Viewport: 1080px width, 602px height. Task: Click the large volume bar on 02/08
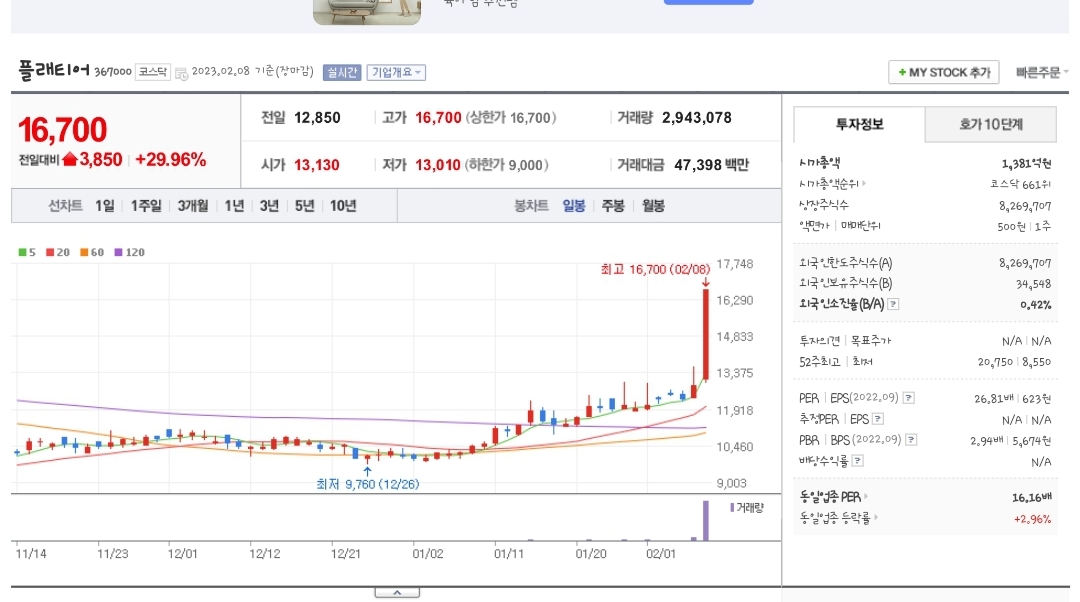point(706,521)
